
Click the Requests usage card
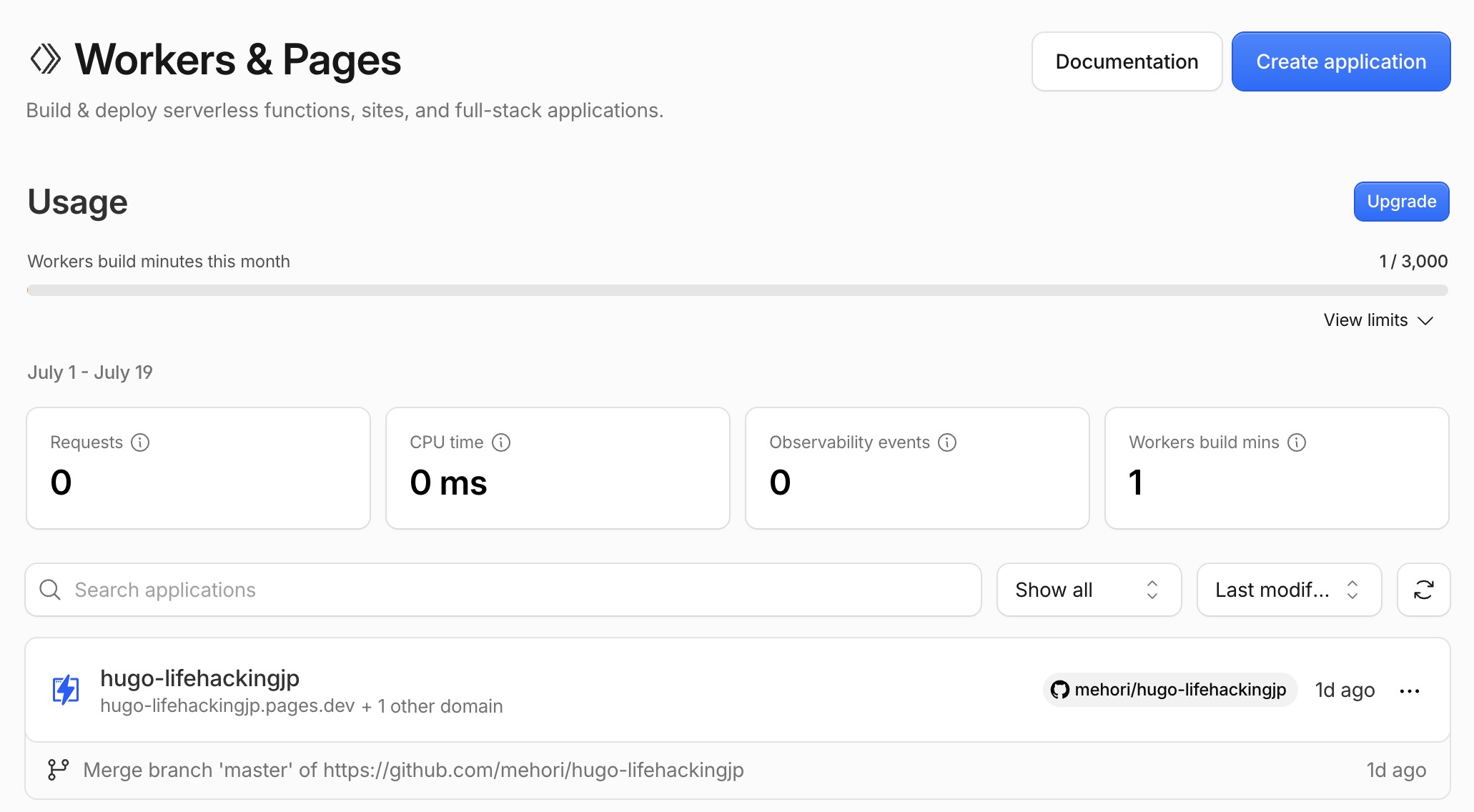[198, 468]
